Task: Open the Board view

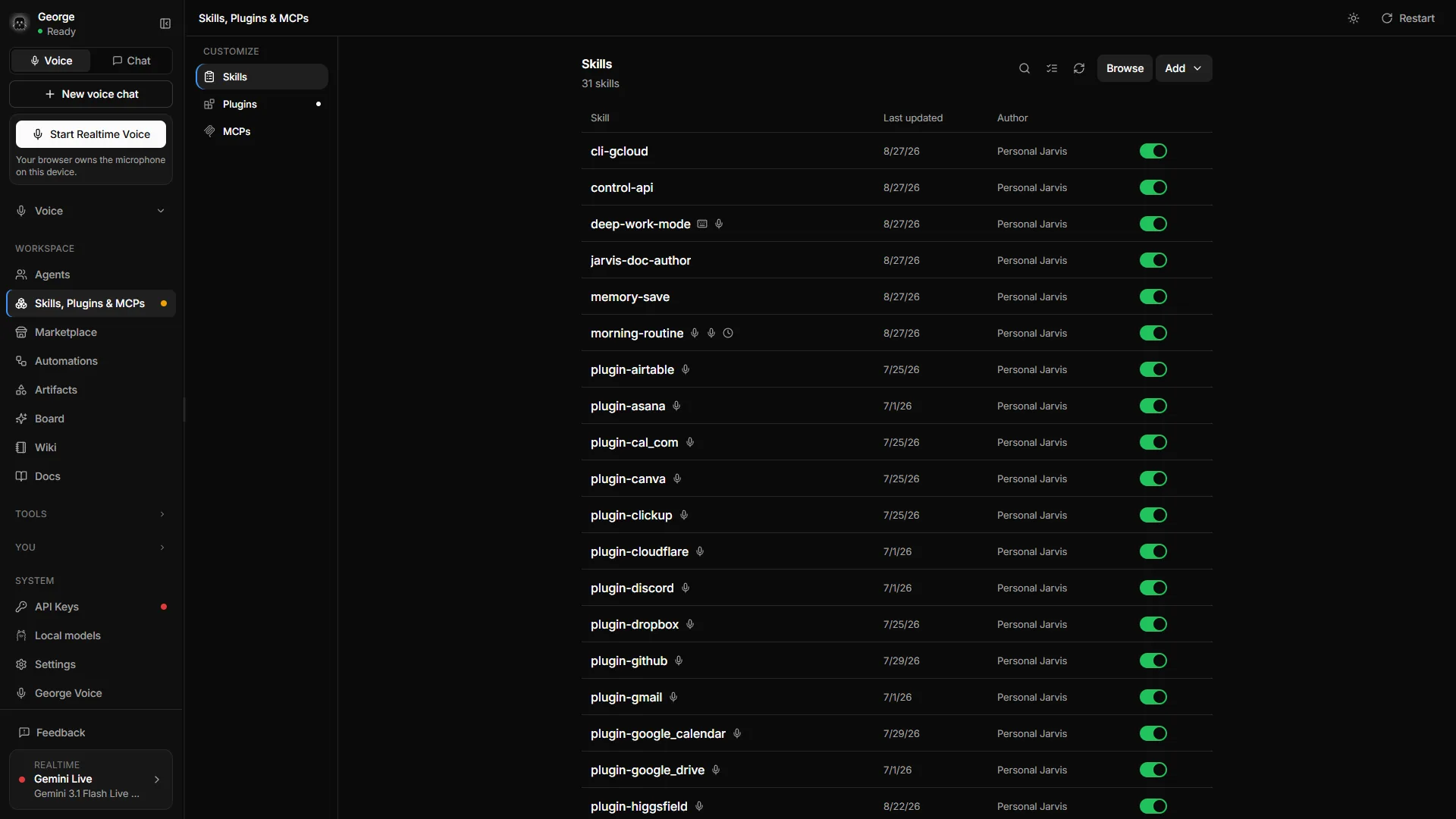Action: [91, 419]
